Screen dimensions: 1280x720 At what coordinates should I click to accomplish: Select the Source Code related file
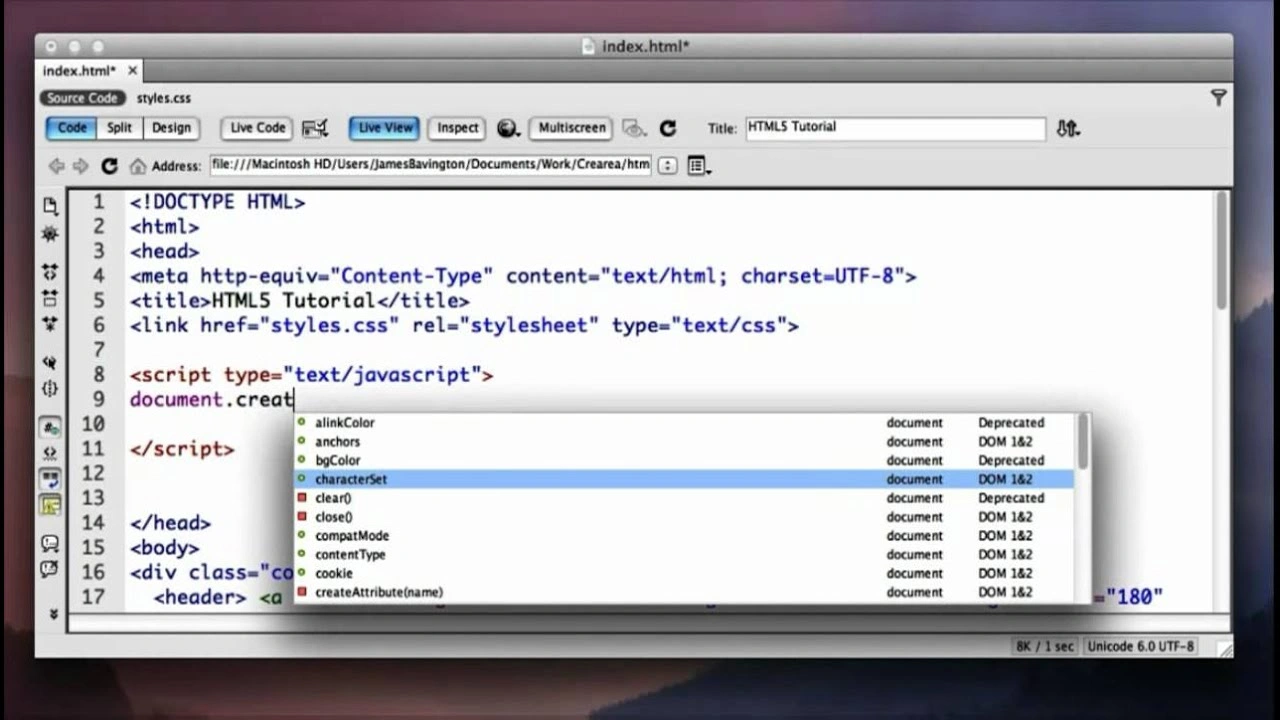pyautogui.click(x=82, y=98)
